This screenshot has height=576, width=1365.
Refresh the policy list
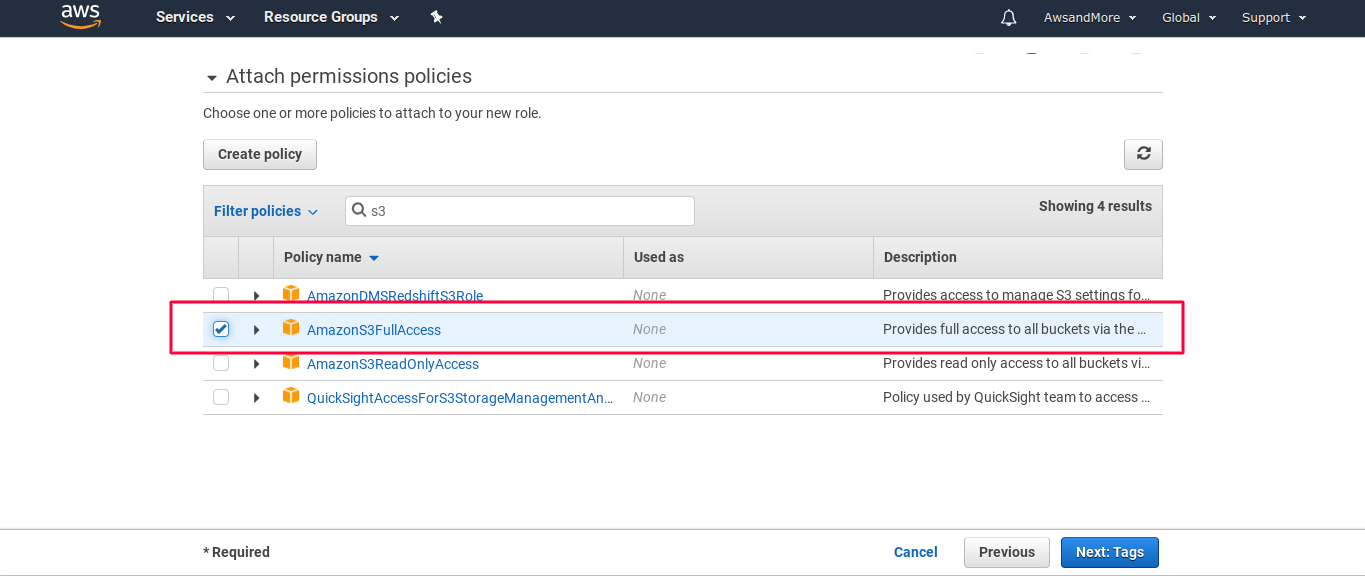point(1143,154)
